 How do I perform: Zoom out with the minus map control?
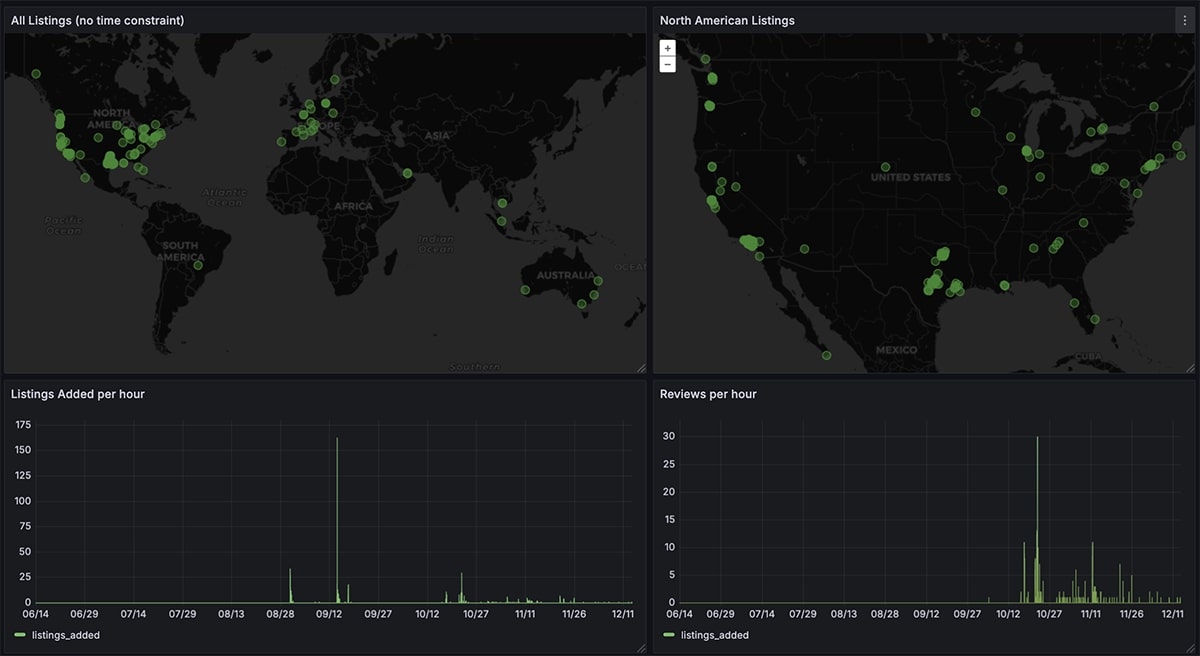click(667, 64)
